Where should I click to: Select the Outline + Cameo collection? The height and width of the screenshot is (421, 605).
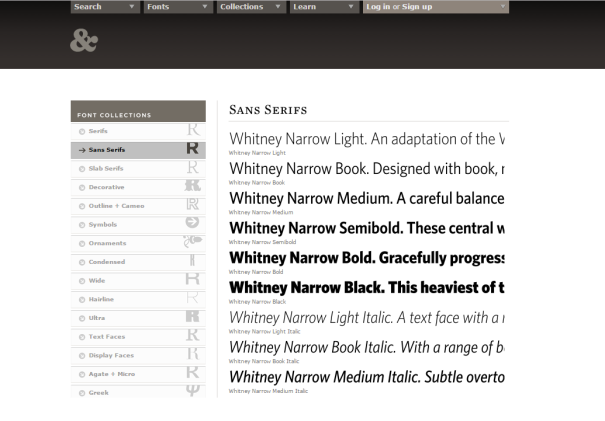(x=138, y=206)
